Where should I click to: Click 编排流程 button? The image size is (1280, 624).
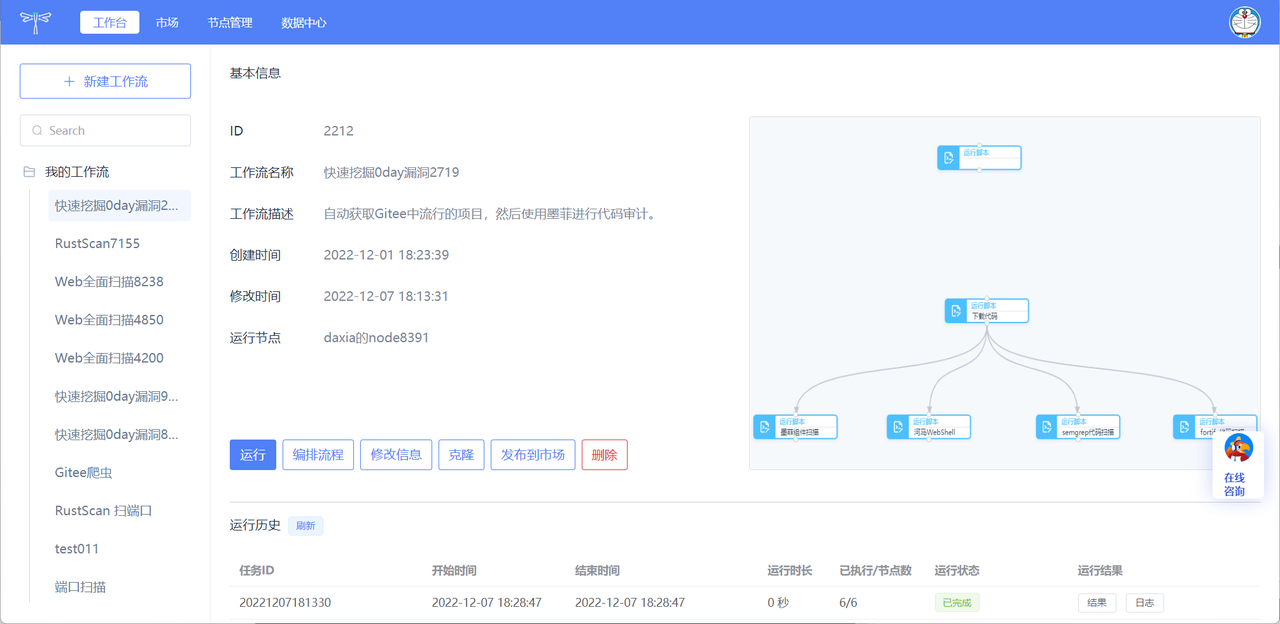click(318, 455)
